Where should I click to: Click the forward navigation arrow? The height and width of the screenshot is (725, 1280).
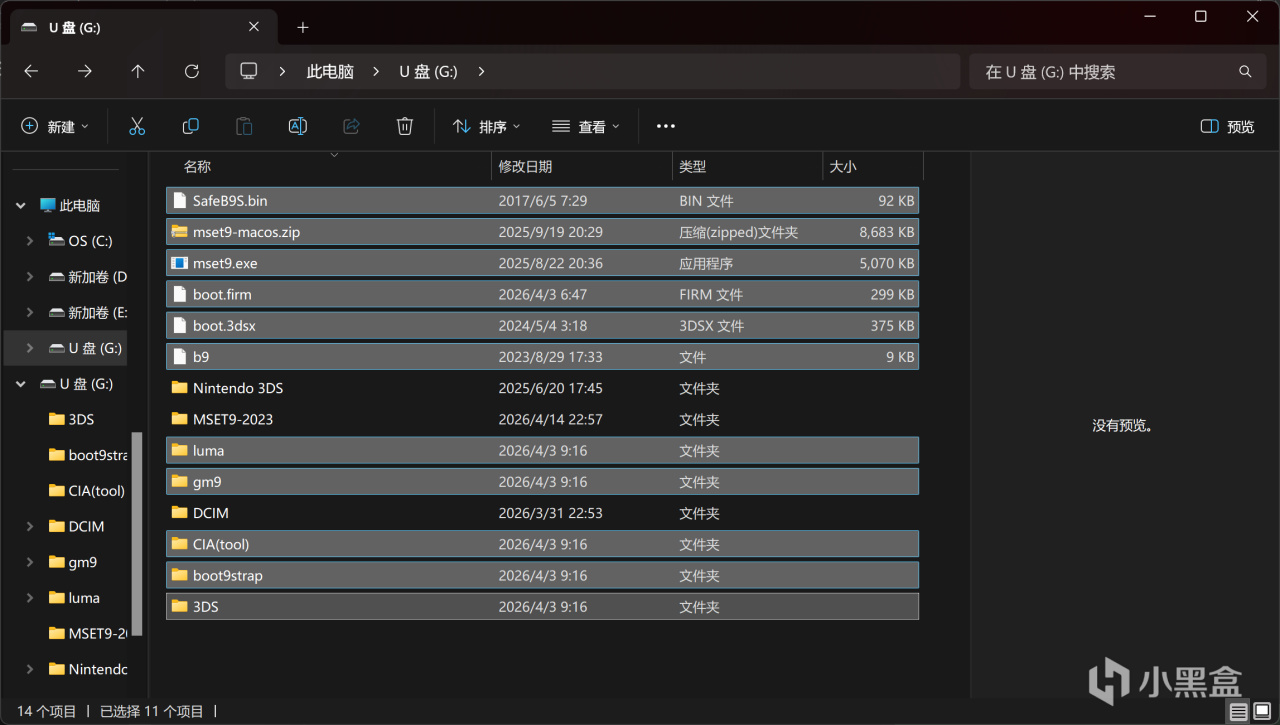85,72
